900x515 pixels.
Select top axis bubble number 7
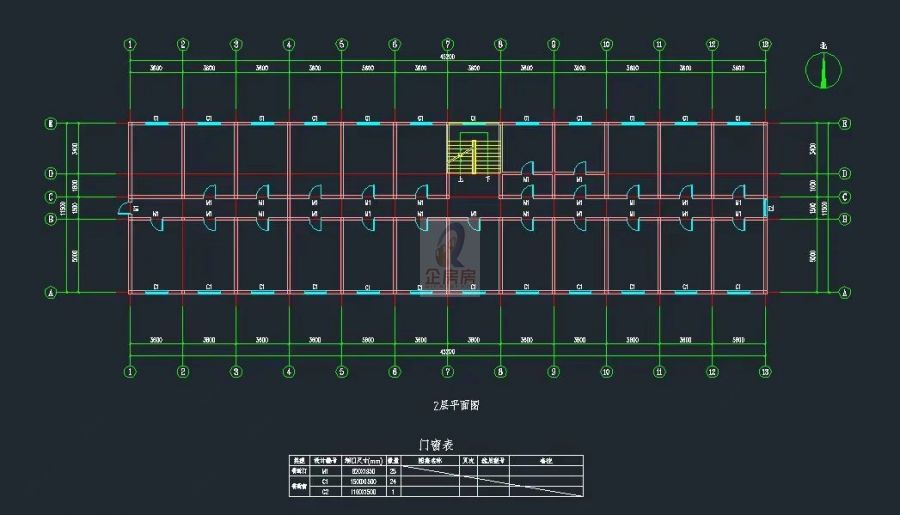[x=448, y=44]
